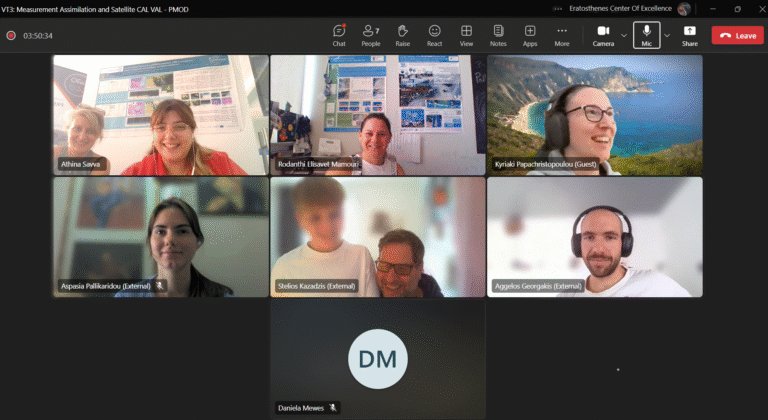Expand the Camera options dropdown arrow
This screenshot has width=768, height=420.
pyautogui.click(x=624, y=35)
